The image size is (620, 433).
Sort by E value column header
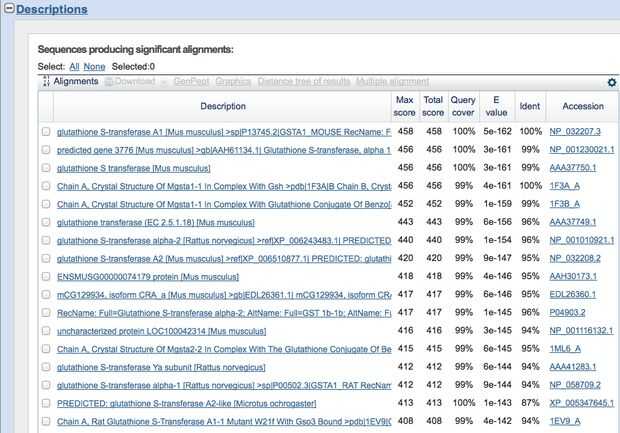click(x=496, y=106)
